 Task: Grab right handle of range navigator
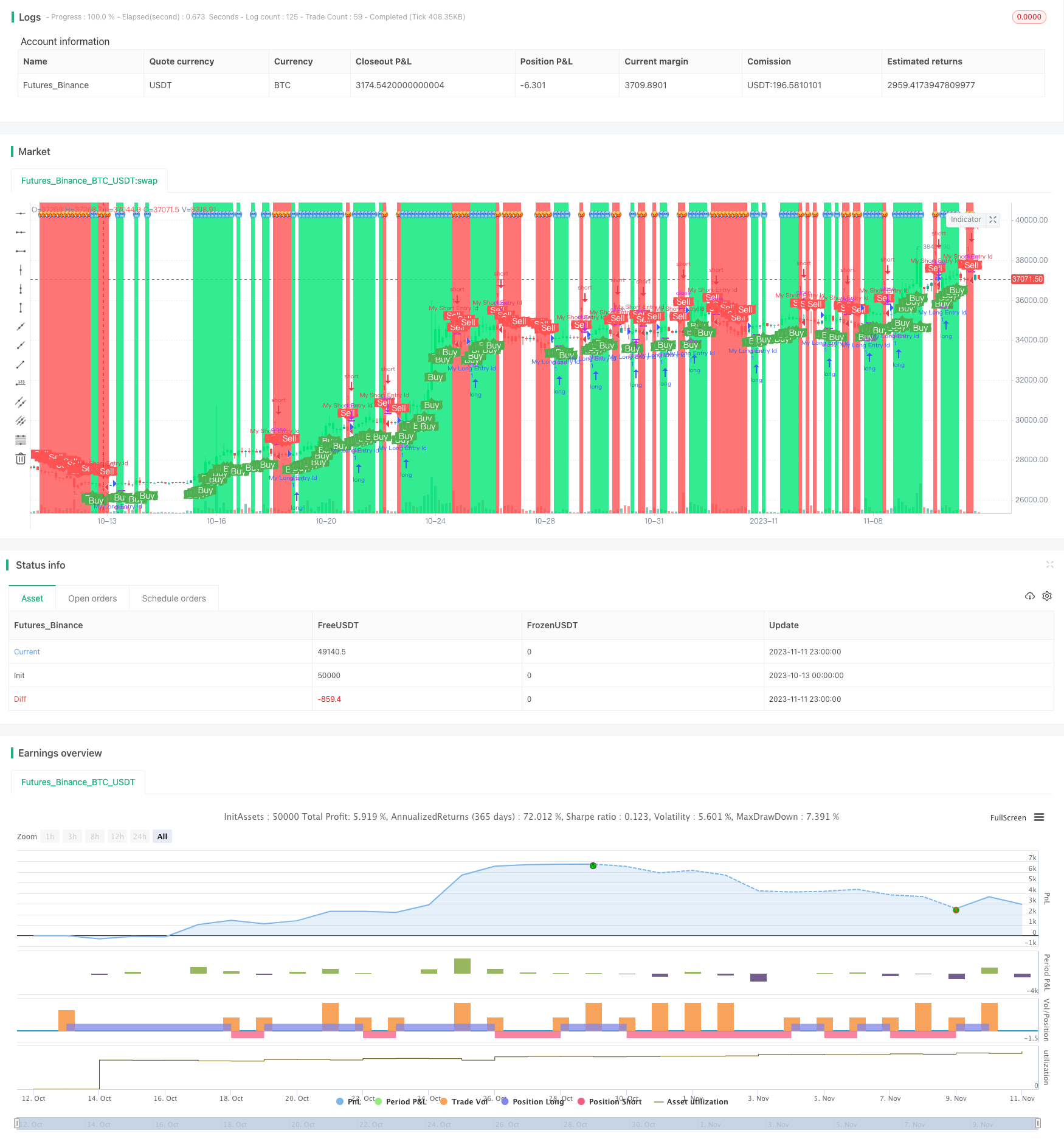click(1038, 1123)
